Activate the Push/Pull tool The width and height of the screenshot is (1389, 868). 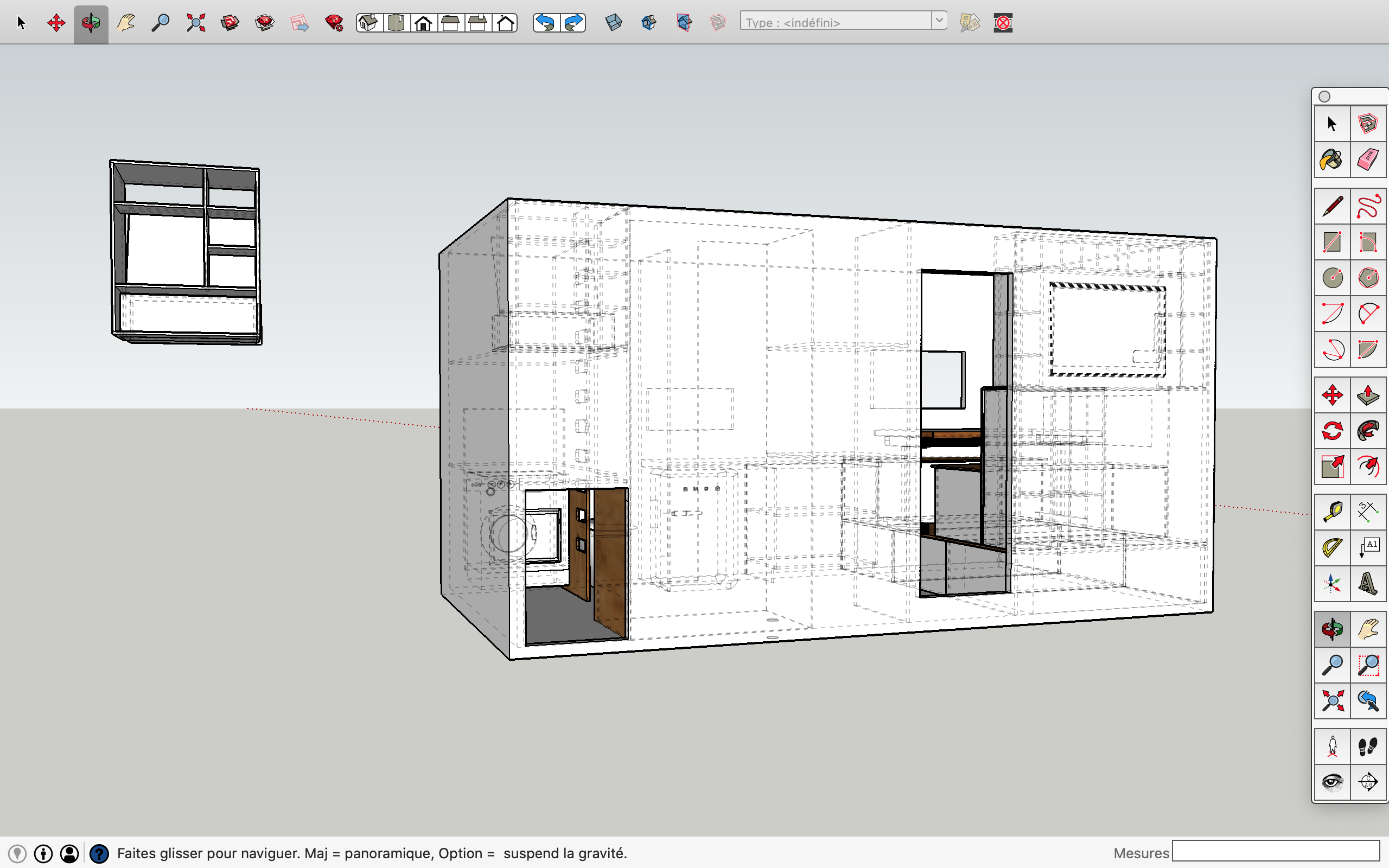(1368, 395)
